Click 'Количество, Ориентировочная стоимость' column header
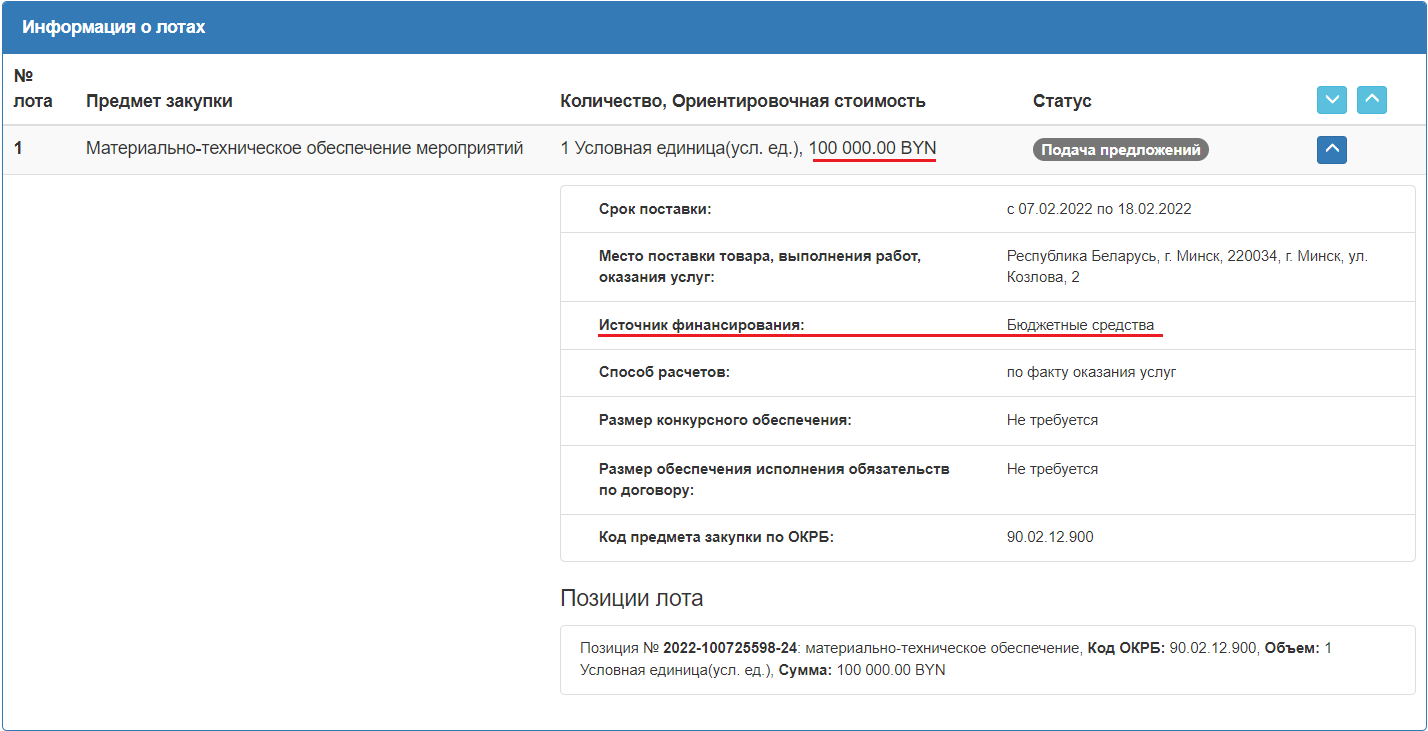Viewport: 1428px width, 731px height. click(743, 101)
